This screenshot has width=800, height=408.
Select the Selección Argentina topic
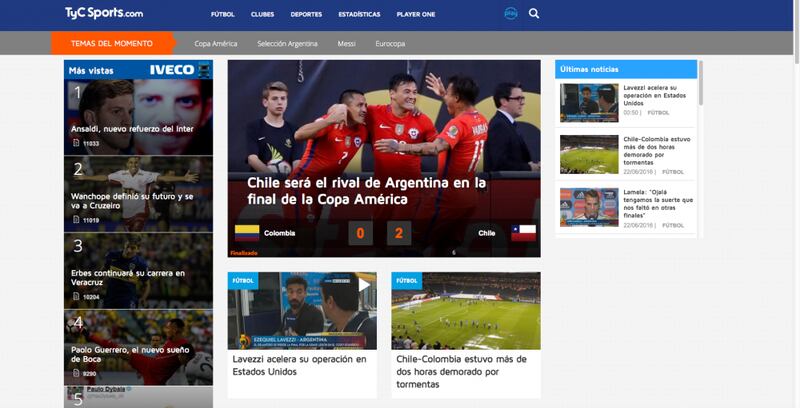[287, 44]
